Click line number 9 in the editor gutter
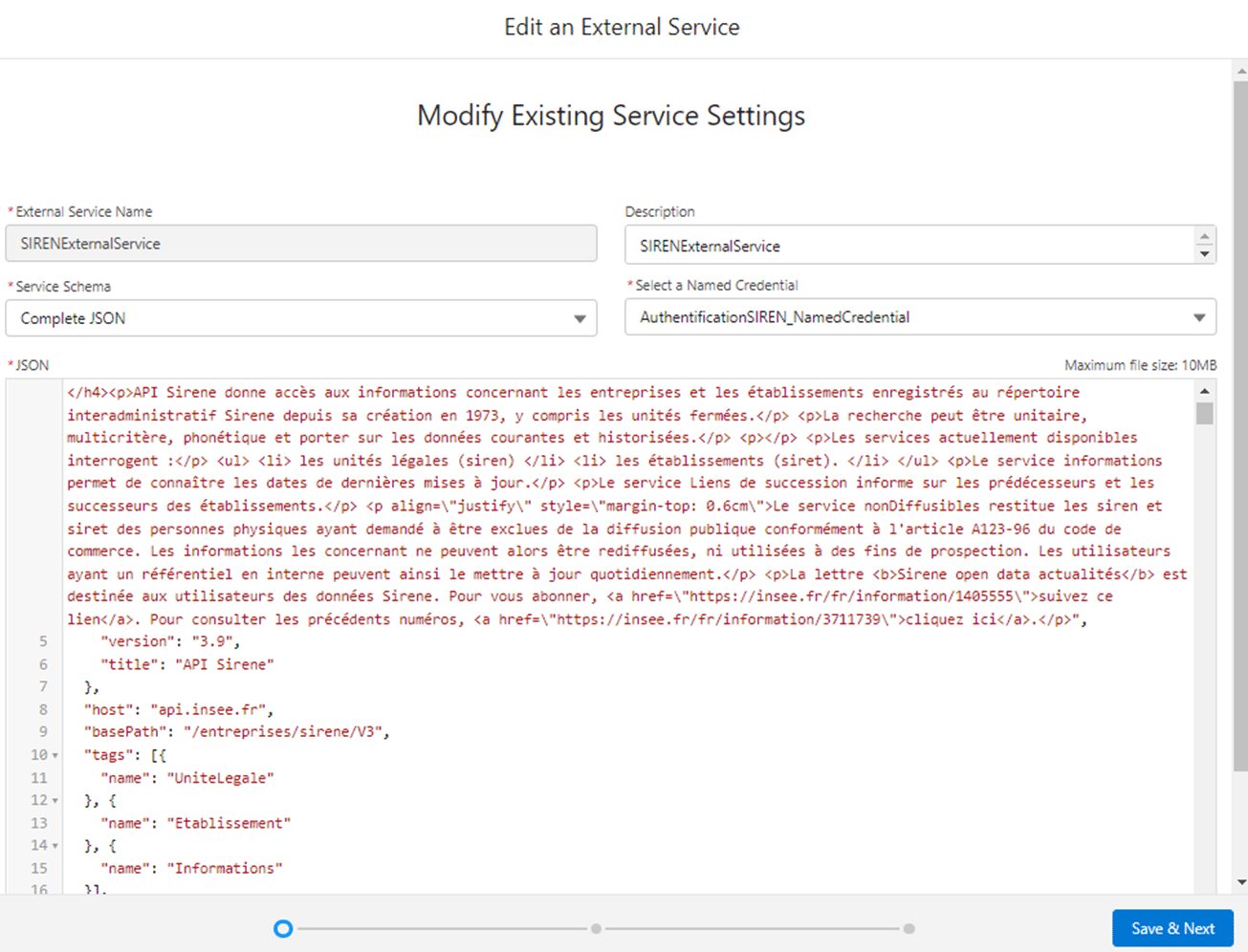The width and height of the screenshot is (1248, 952). [42, 732]
